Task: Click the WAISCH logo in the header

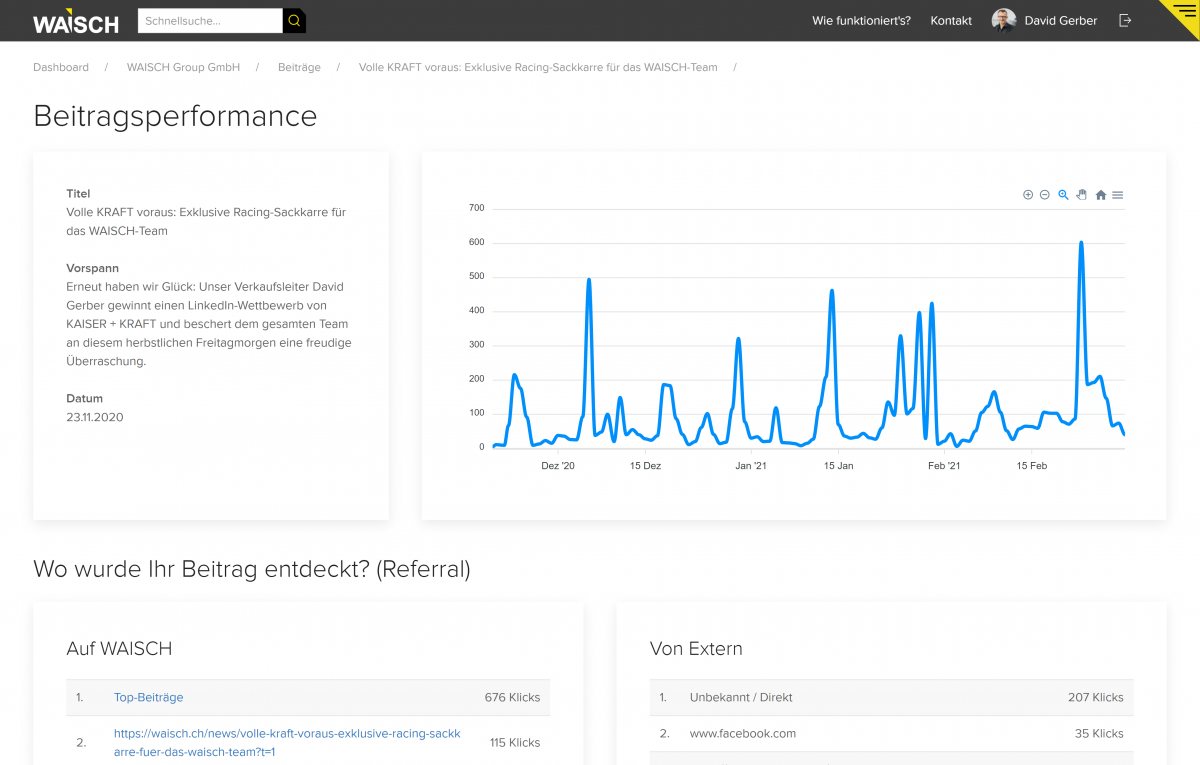Action: (x=75, y=21)
